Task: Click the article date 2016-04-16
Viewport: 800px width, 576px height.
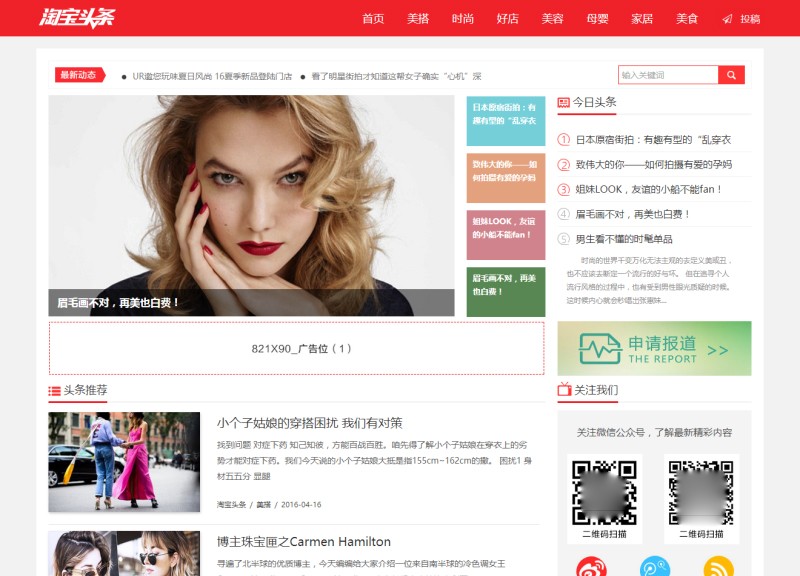Action: 301,505
